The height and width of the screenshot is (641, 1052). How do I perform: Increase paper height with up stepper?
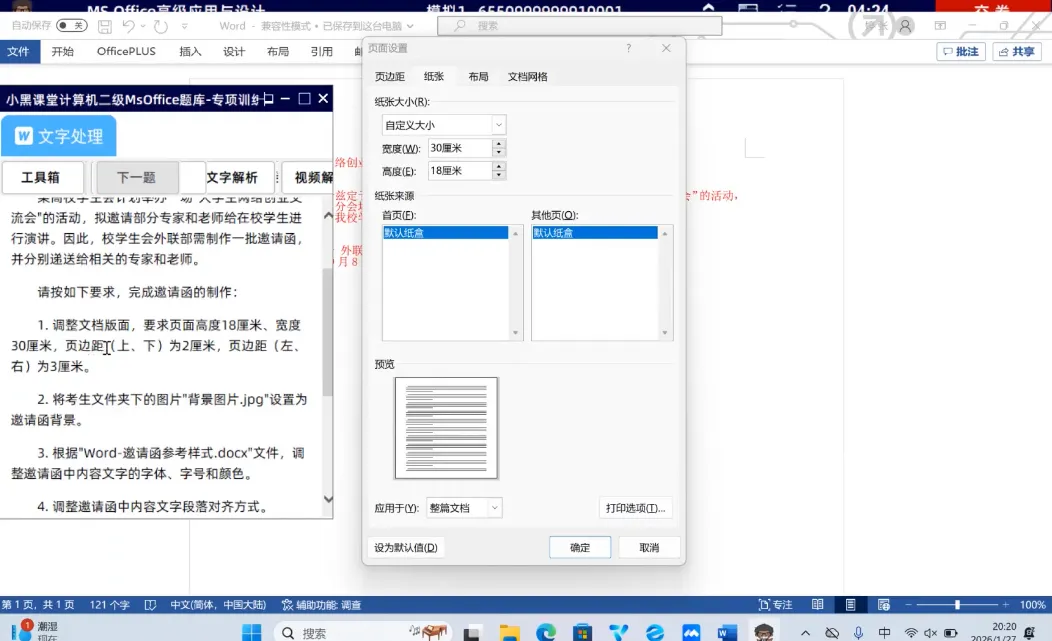(x=498, y=166)
